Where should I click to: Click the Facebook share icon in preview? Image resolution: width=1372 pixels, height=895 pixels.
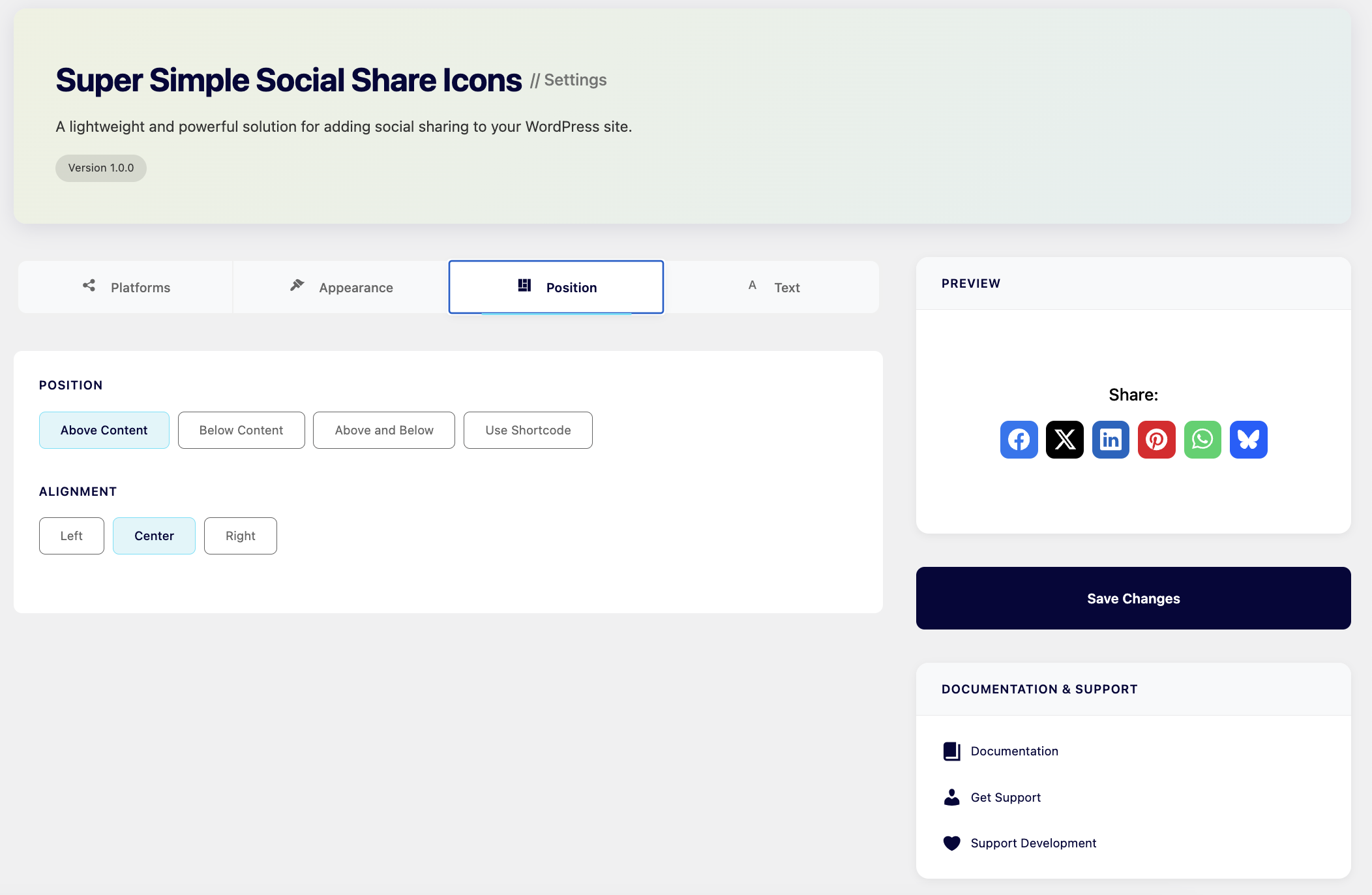(x=1019, y=440)
